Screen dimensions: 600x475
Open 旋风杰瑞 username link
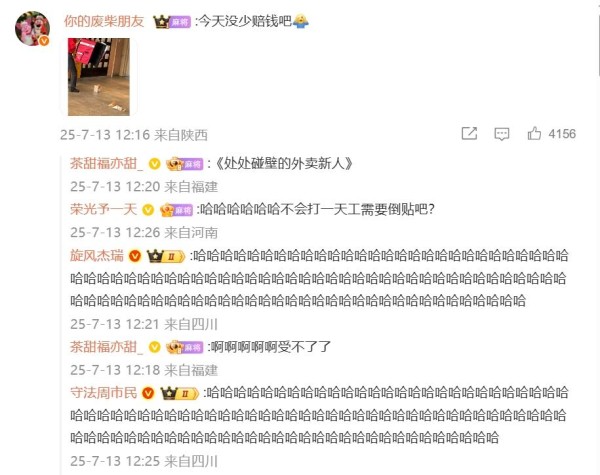[97, 255]
